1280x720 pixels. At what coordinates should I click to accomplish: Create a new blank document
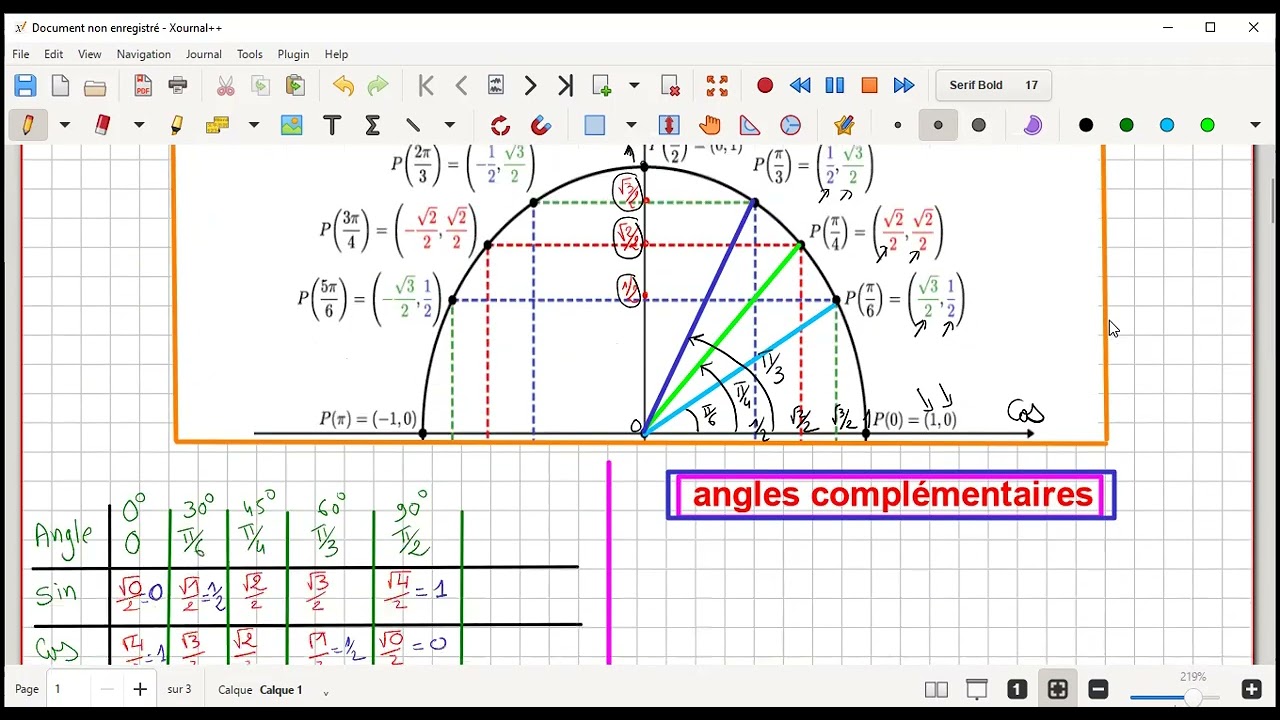point(60,86)
